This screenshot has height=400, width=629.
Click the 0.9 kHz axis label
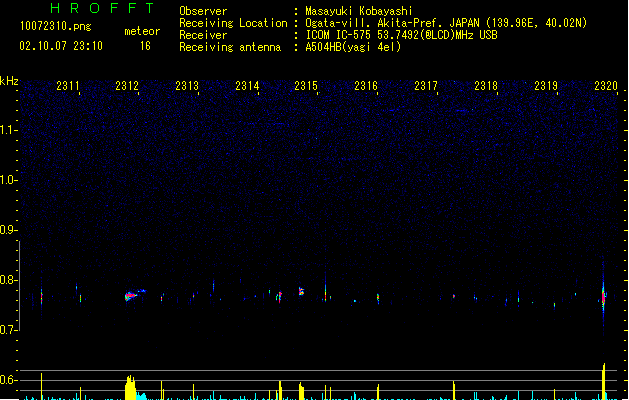pyautogui.click(x=8, y=230)
